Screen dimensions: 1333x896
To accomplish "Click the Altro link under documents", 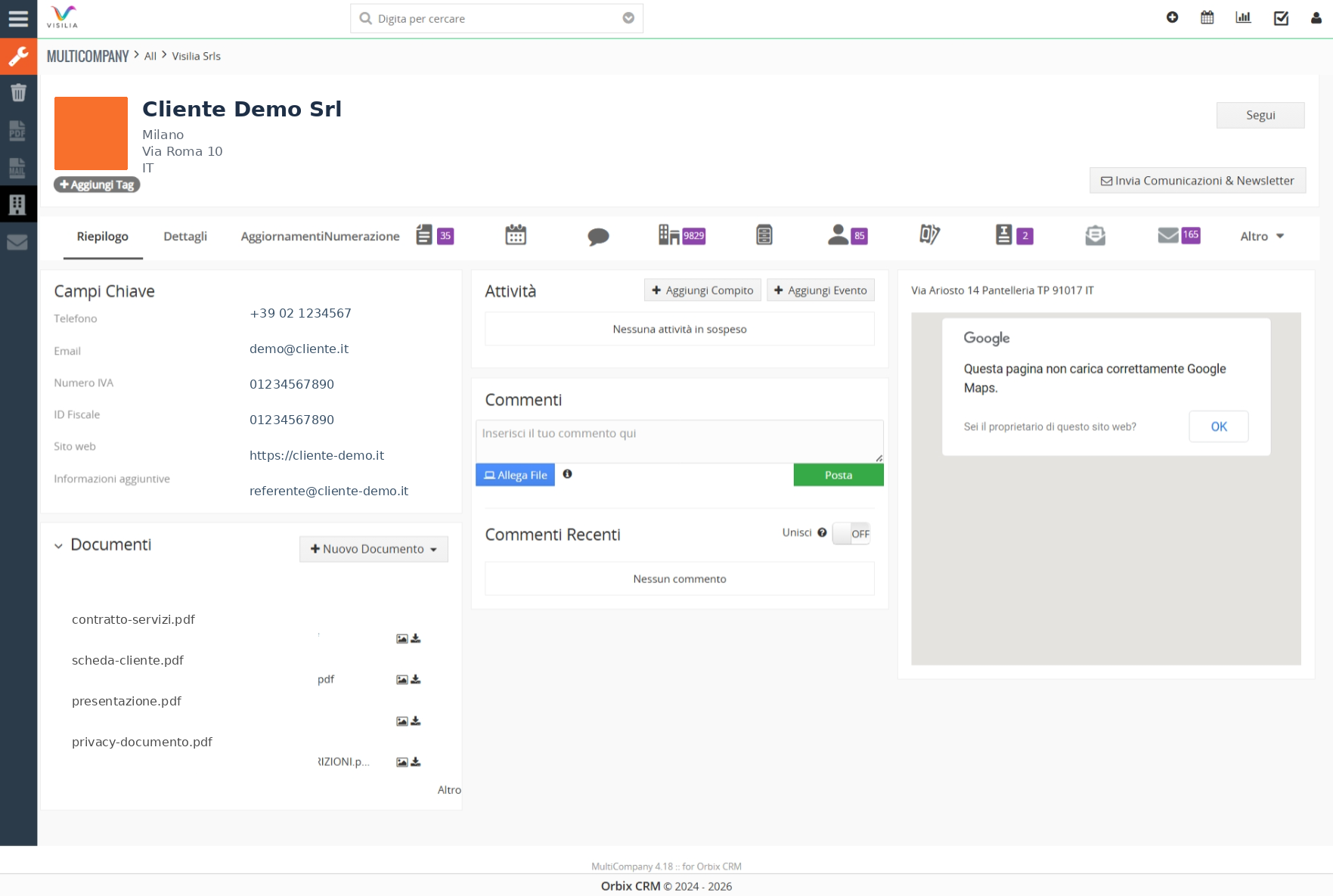I will [449, 790].
